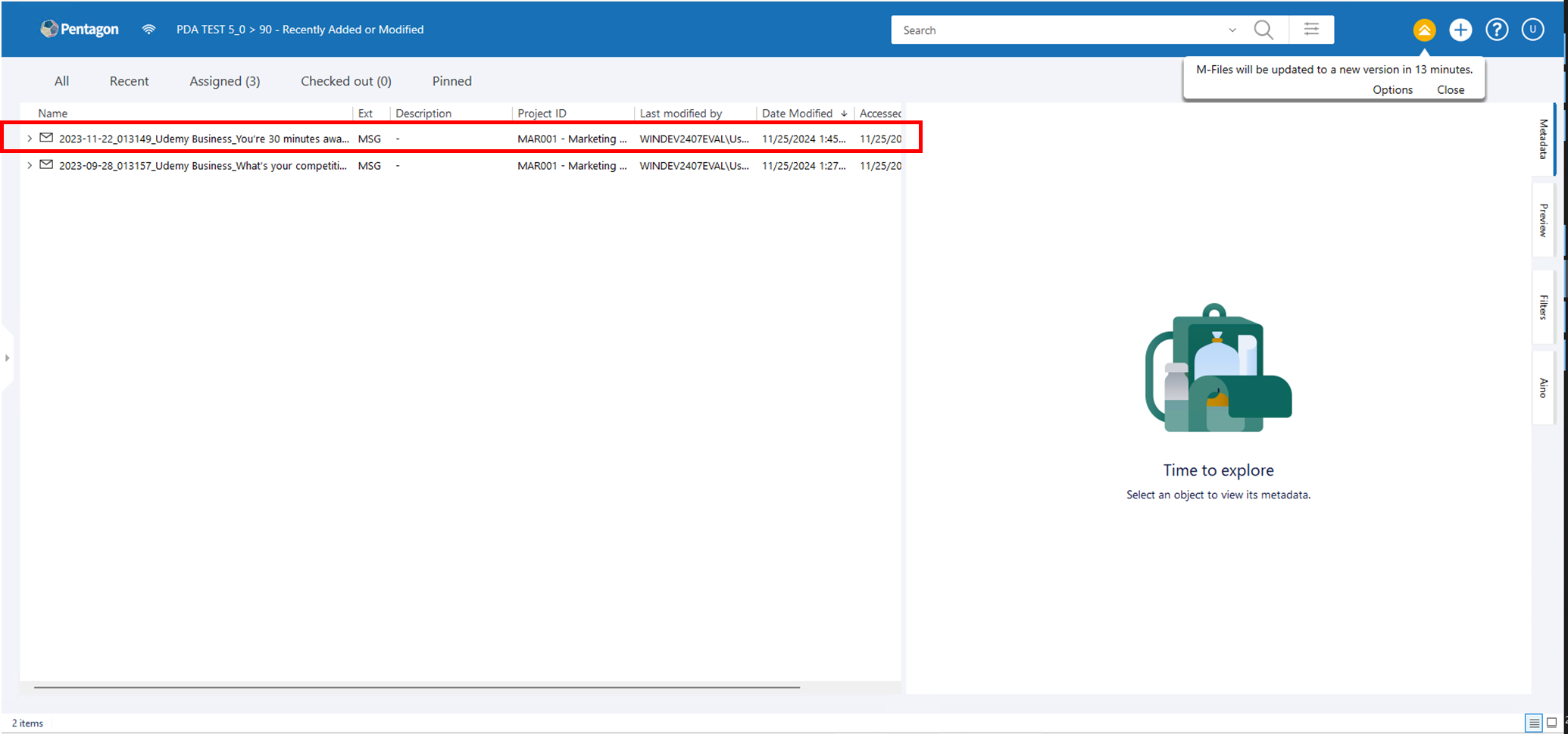The width and height of the screenshot is (1568, 734).
Task: Expand the 2023-11-22 Udemy Business email row
Action: pos(30,139)
